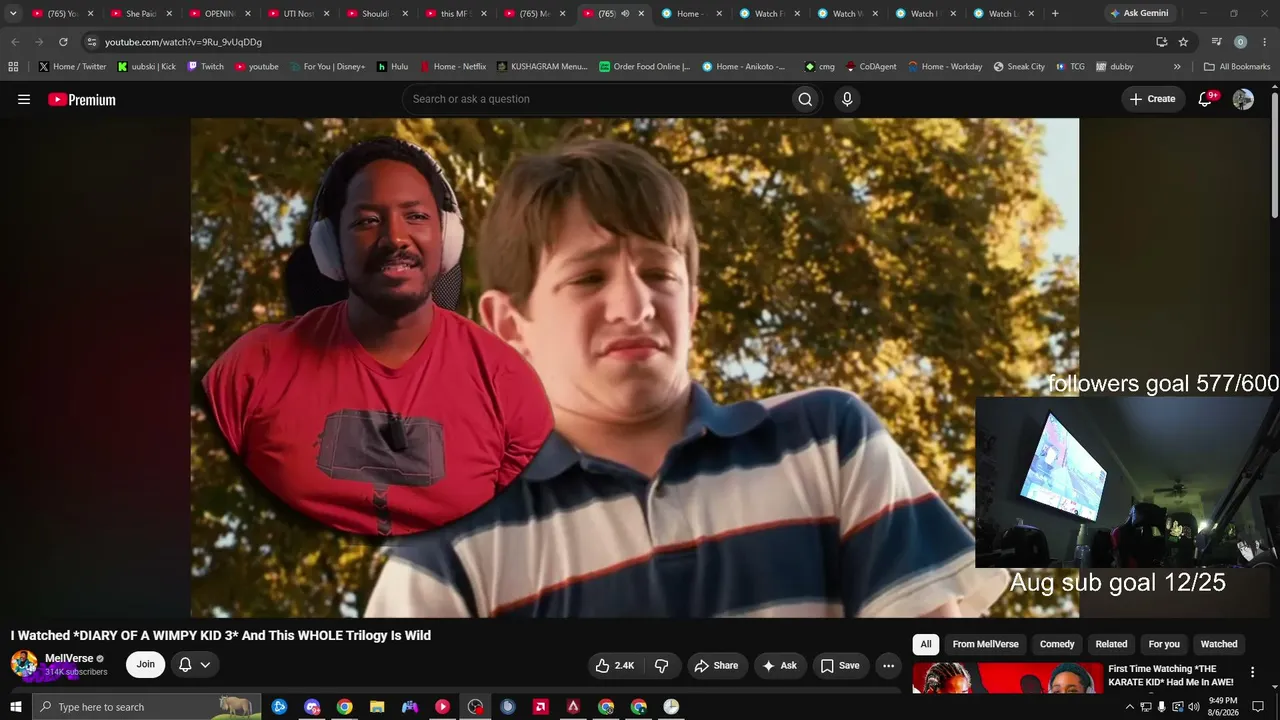Open the YouTube guide hamburger menu
This screenshot has height=720, width=1280.
24,99
